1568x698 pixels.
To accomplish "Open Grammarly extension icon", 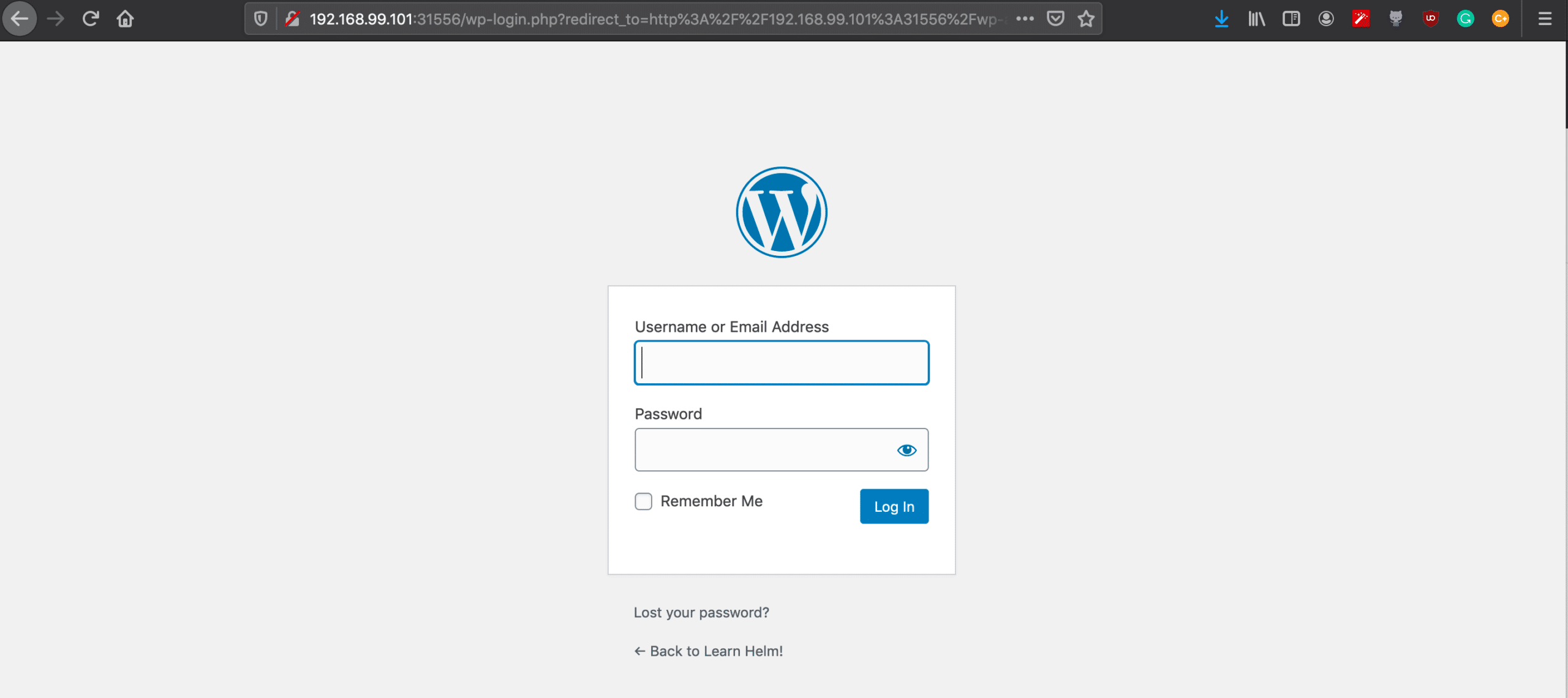I will pyautogui.click(x=1465, y=19).
